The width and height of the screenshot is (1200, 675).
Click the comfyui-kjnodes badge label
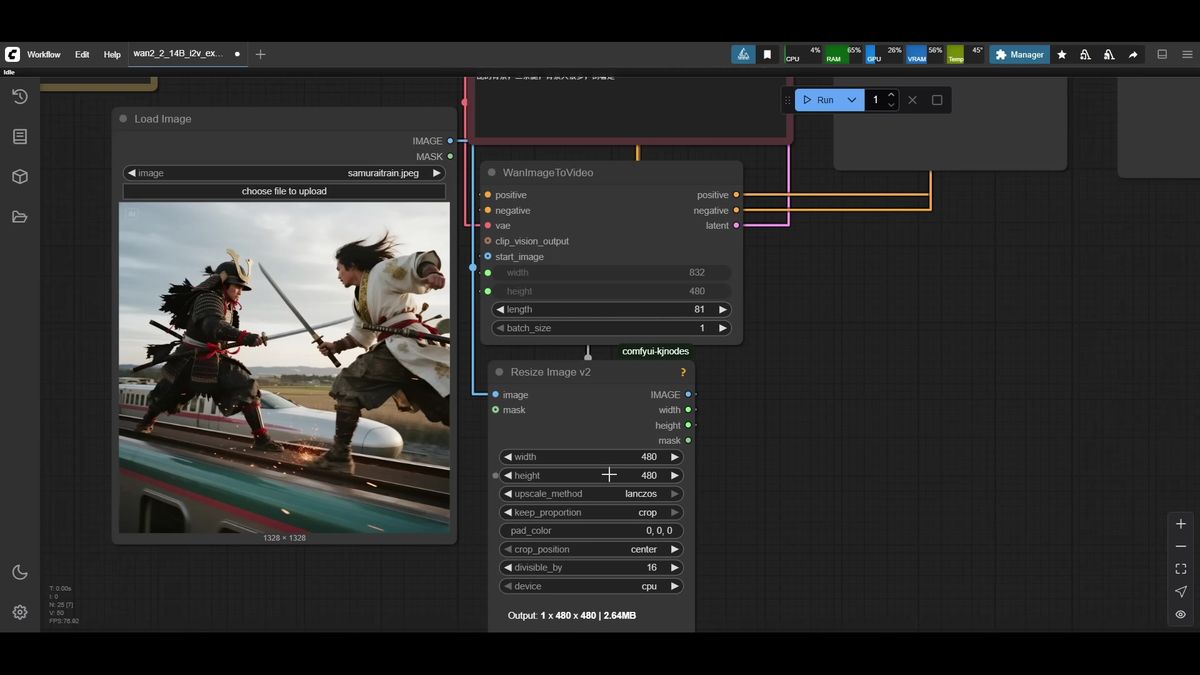coord(655,351)
